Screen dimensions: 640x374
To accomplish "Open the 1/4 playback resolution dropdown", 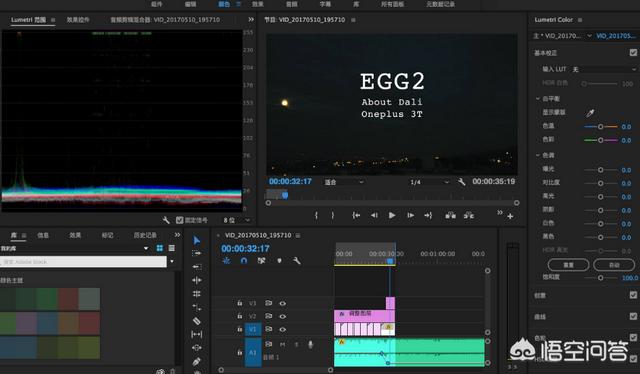I will point(429,182).
